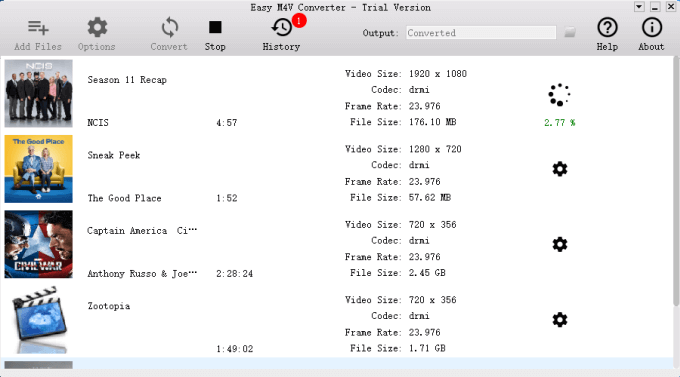Open settings gear for Zootopia

point(560,320)
